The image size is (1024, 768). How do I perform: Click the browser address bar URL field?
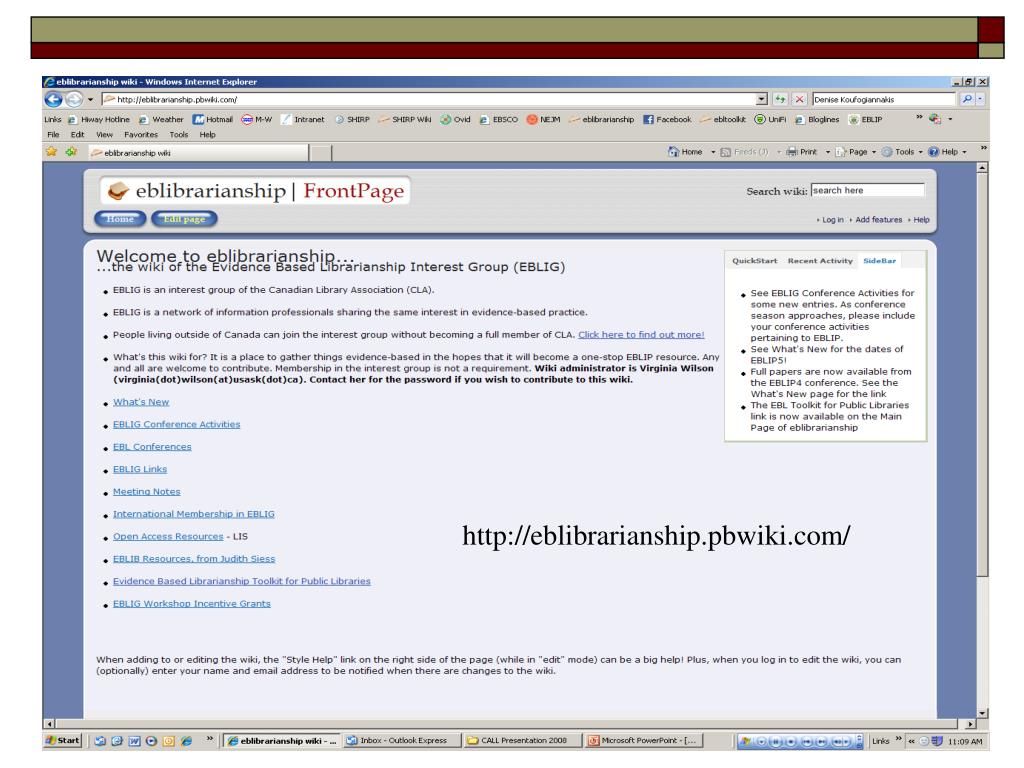point(428,99)
